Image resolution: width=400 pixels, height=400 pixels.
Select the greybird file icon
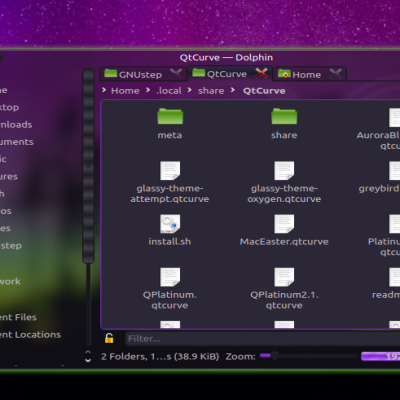coord(395,170)
